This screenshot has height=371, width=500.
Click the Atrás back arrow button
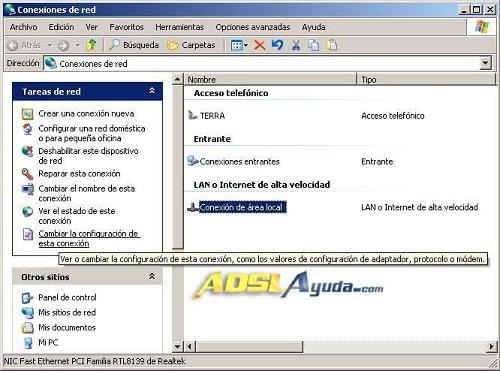[x=24, y=45]
